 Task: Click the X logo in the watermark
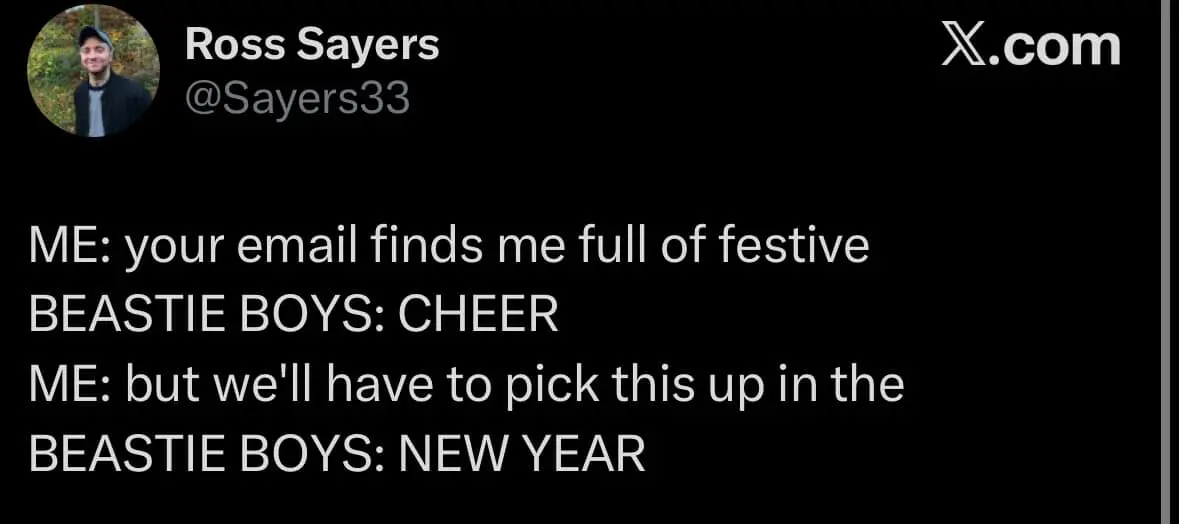965,46
